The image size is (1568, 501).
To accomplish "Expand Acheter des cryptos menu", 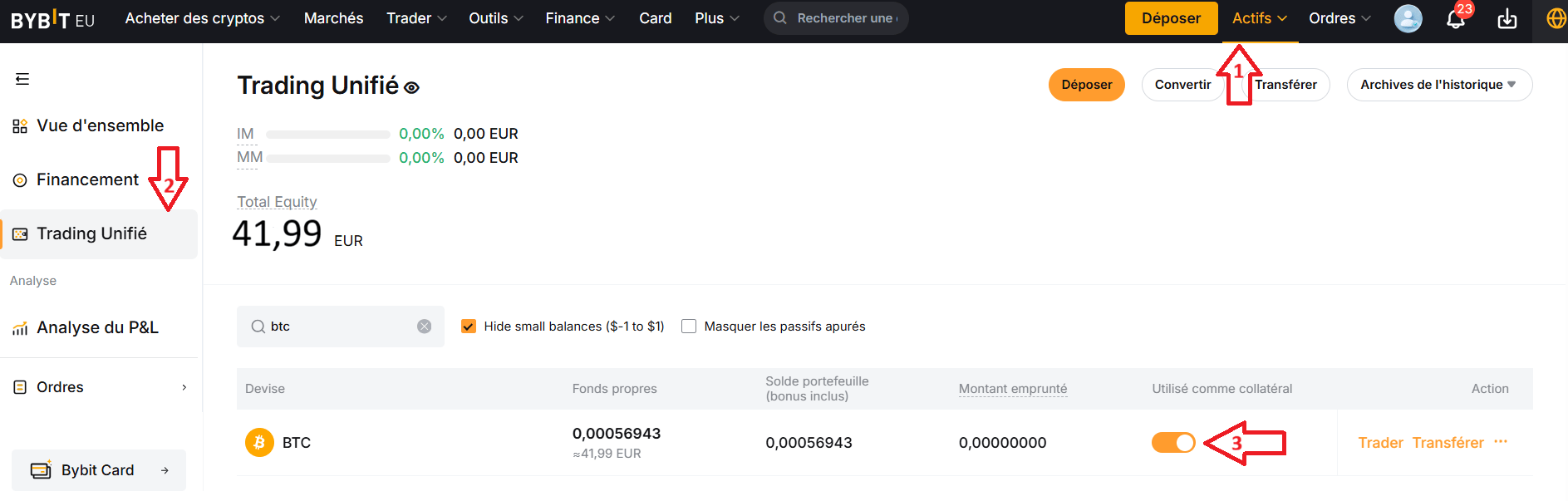I will (203, 18).
